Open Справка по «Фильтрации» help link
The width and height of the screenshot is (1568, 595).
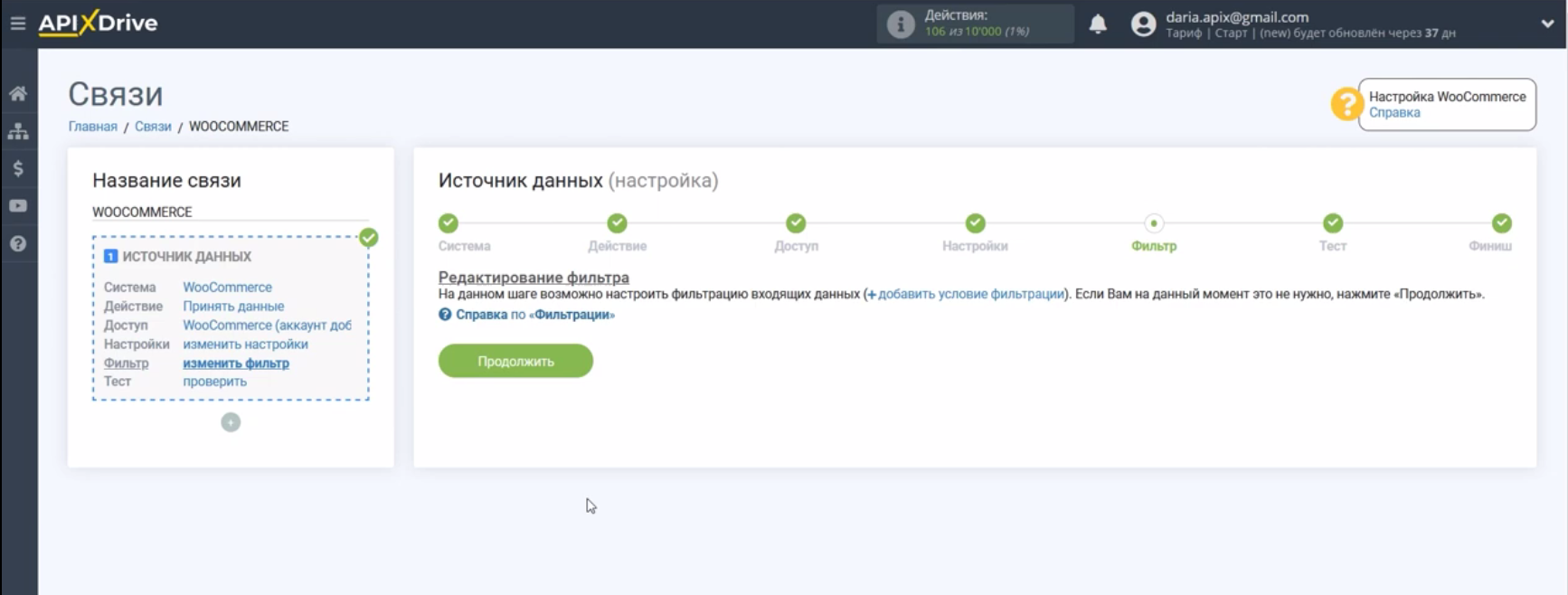pyautogui.click(x=527, y=315)
